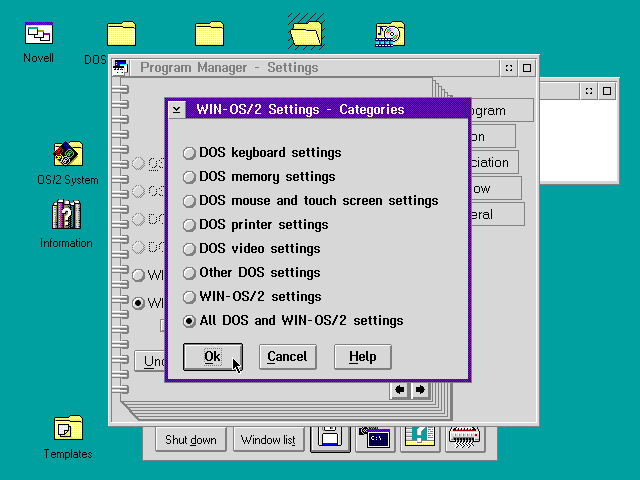Maximize the Program Manager Settings window
The image size is (640, 480).
coord(527,68)
